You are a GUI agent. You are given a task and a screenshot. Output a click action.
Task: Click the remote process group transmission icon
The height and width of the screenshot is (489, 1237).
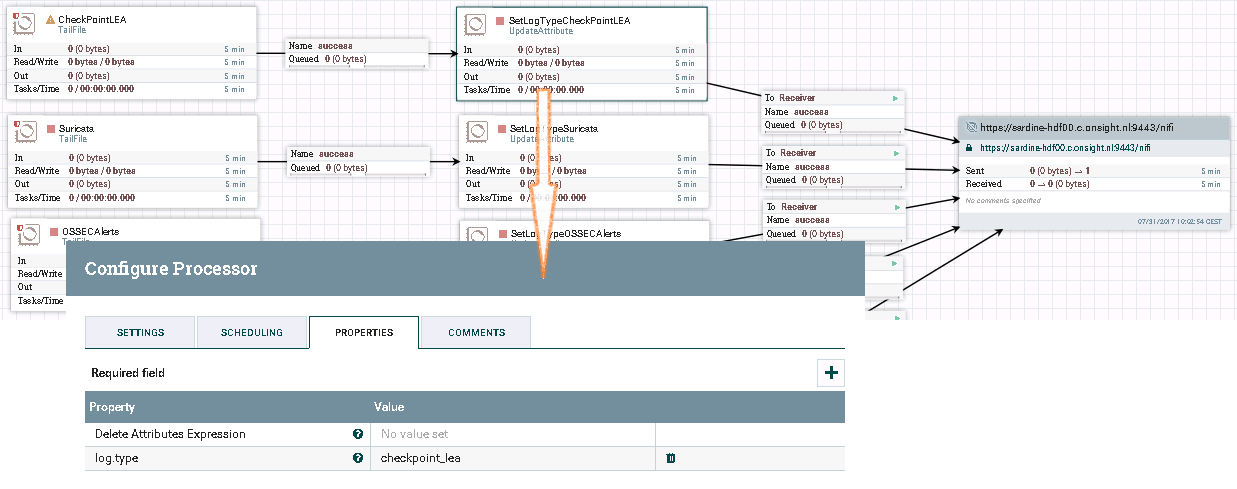click(x=970, y=128)
